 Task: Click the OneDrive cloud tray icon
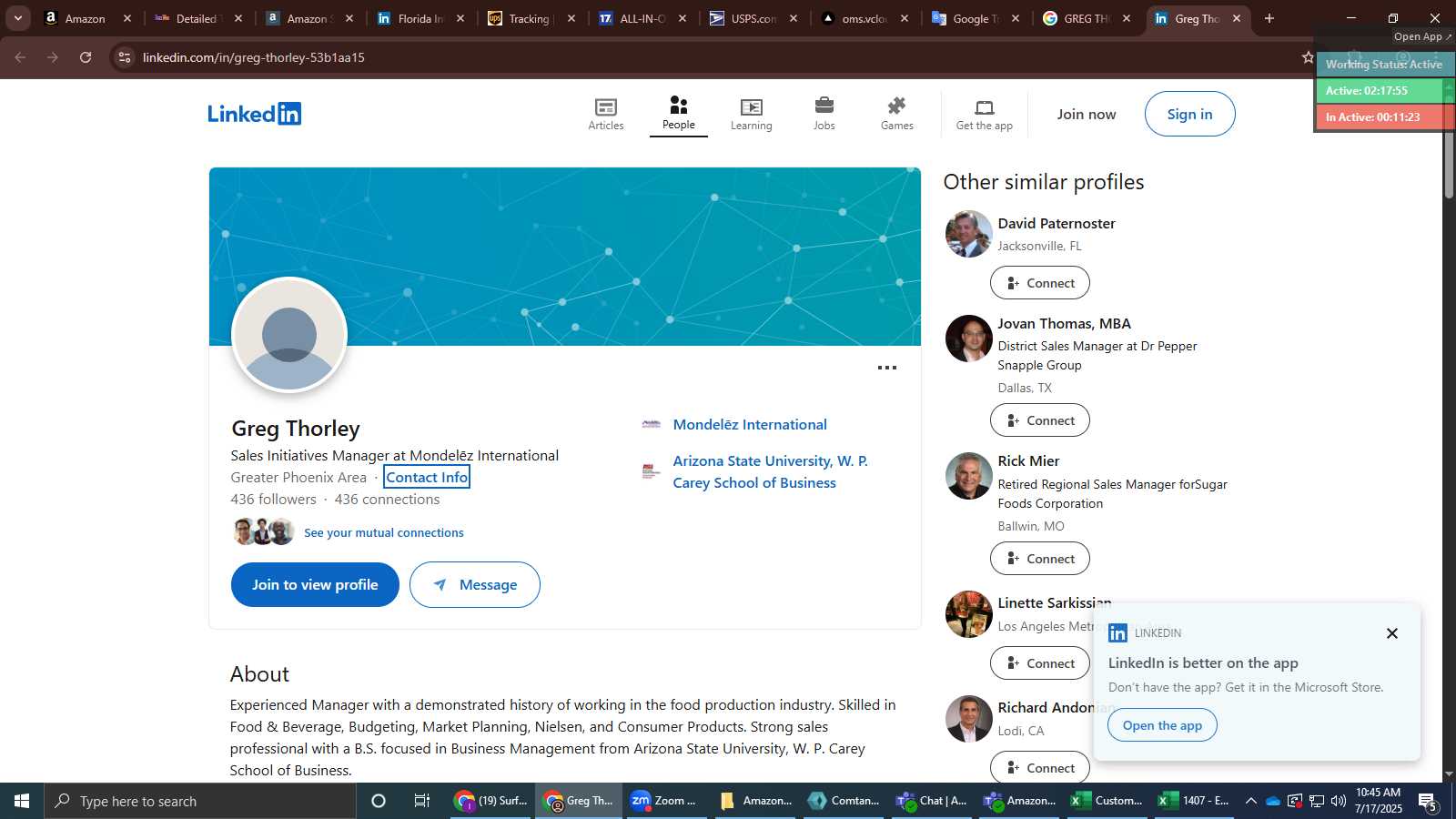tap(1273, 801)
